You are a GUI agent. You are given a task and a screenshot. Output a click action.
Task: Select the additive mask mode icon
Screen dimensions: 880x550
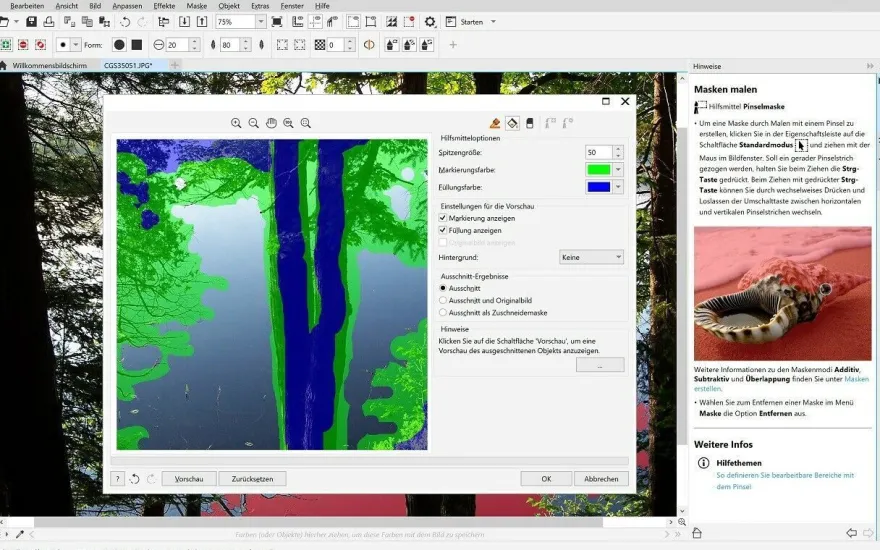click(x=6, y=44)
